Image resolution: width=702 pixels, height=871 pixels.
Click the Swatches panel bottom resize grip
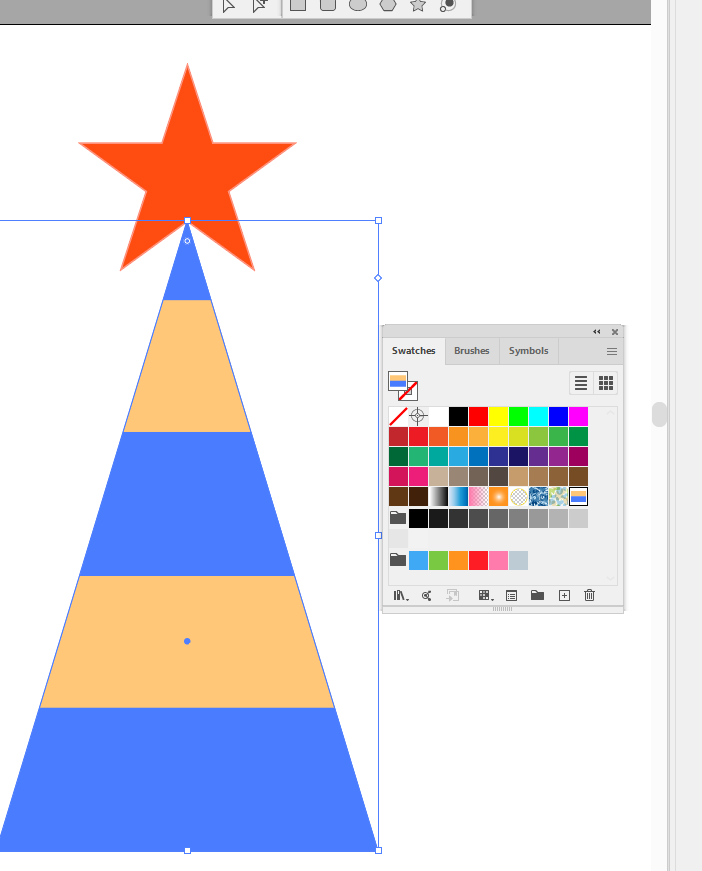click(x=502, y=609)
